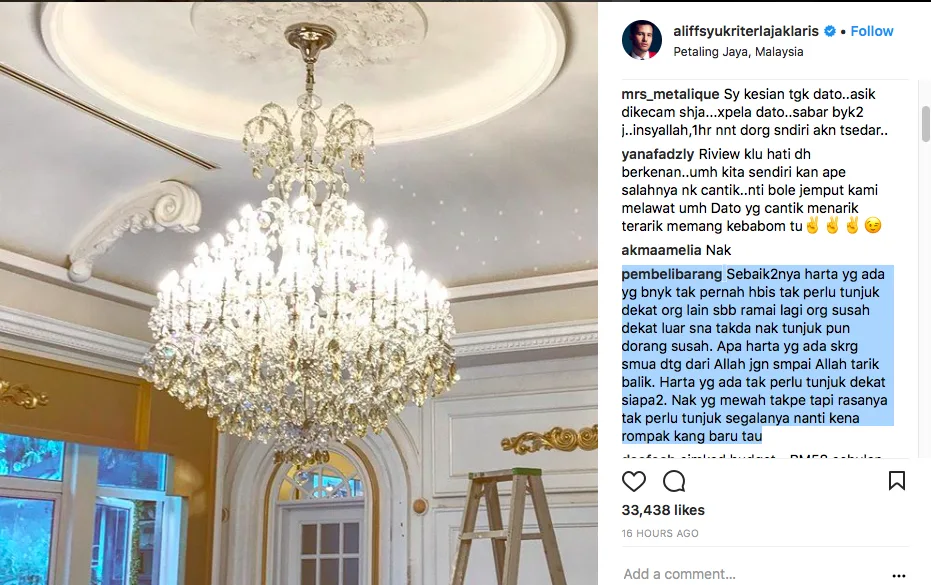This screenshot has width=931, height=585.
Task: Like the post with the heart icon
Action: (634, 481)
